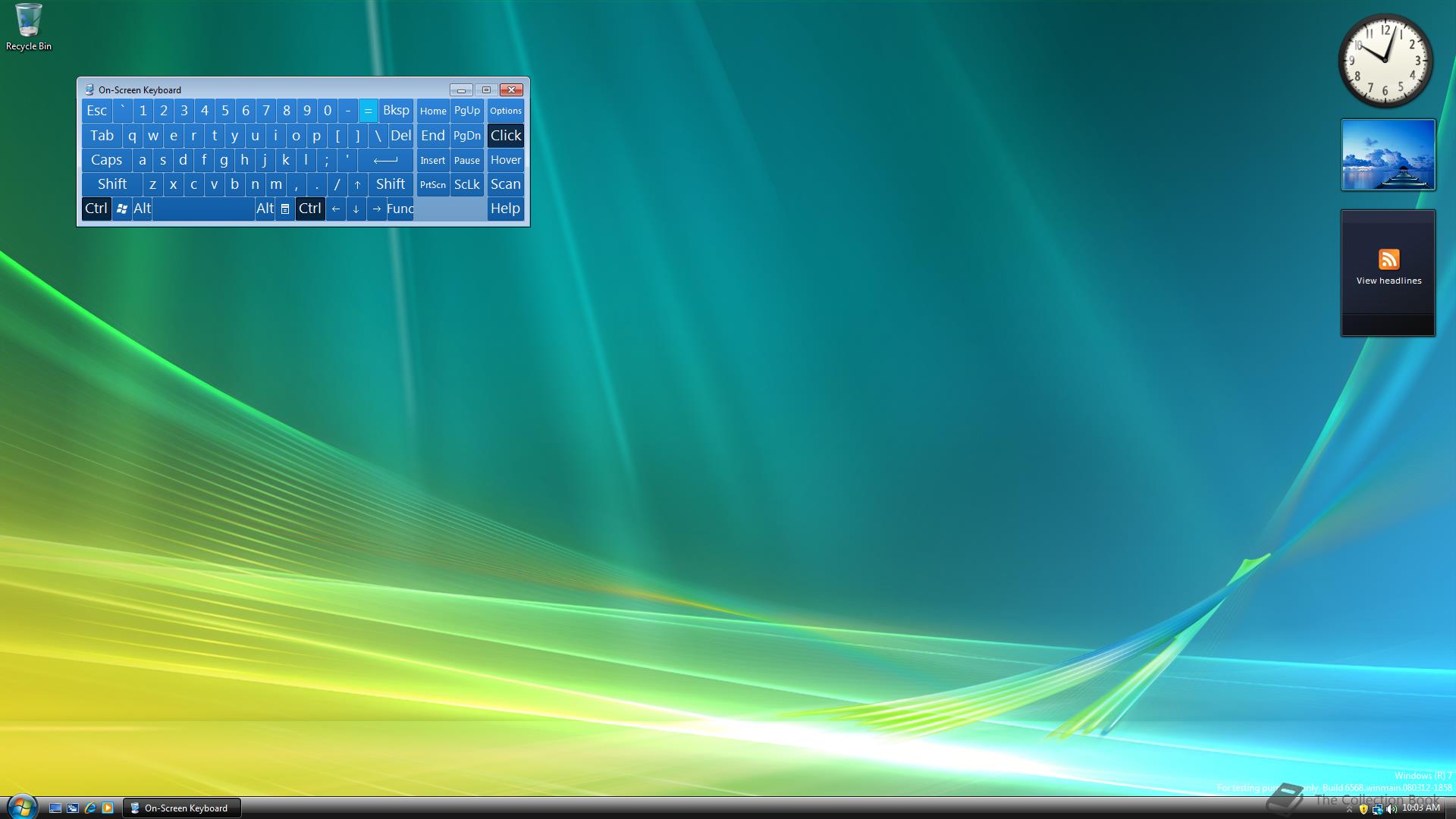The image size is (1456, 819).
Task: Tap the backtick key beside Esc
Action: tap(122, 111)
